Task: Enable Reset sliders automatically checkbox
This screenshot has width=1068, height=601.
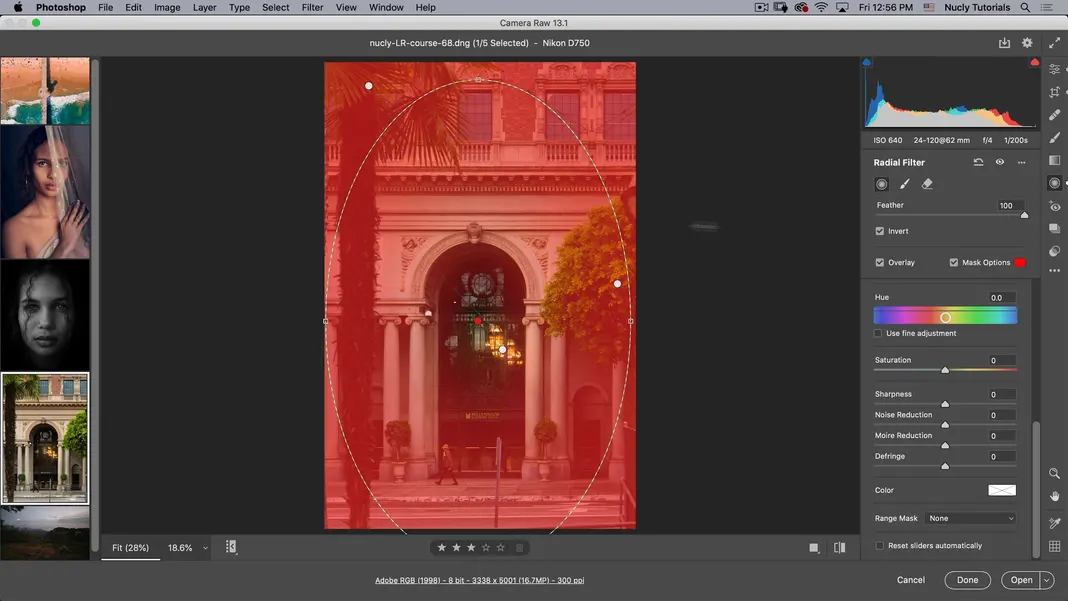Action: (879, 546)
